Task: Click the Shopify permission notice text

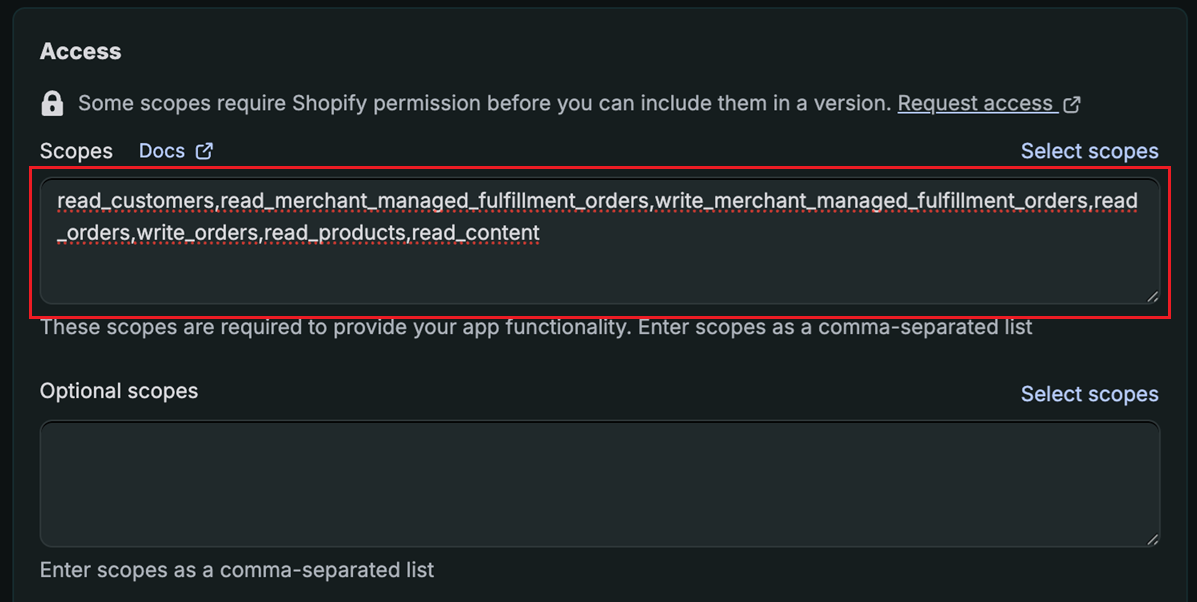Action: (x=484, y=103)
